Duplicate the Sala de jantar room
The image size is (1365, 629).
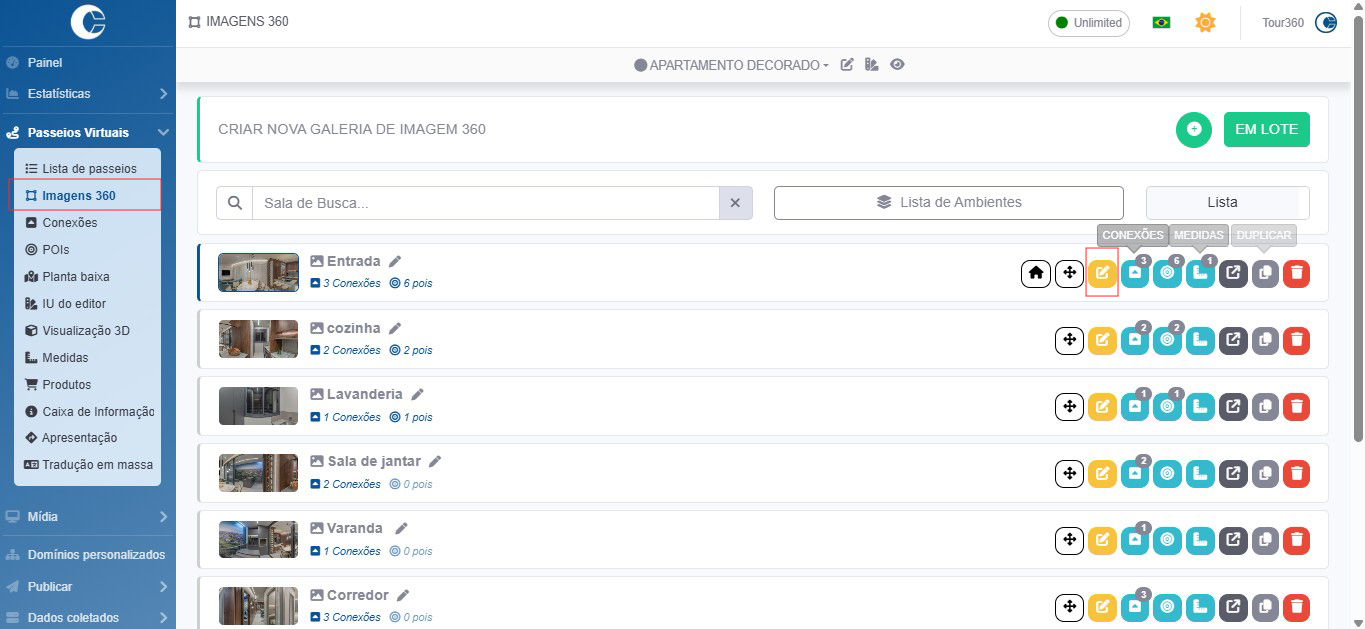point(1265,474)
